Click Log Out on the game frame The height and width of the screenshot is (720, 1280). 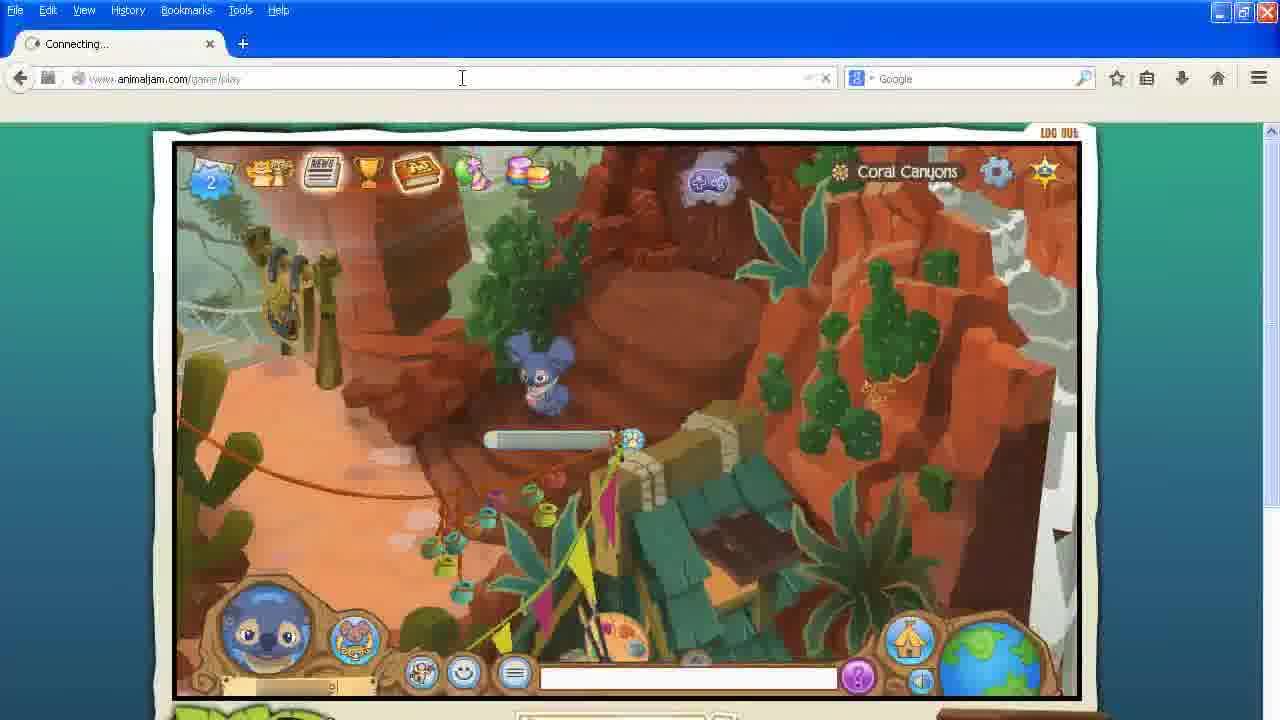[x=1059, y=133]
